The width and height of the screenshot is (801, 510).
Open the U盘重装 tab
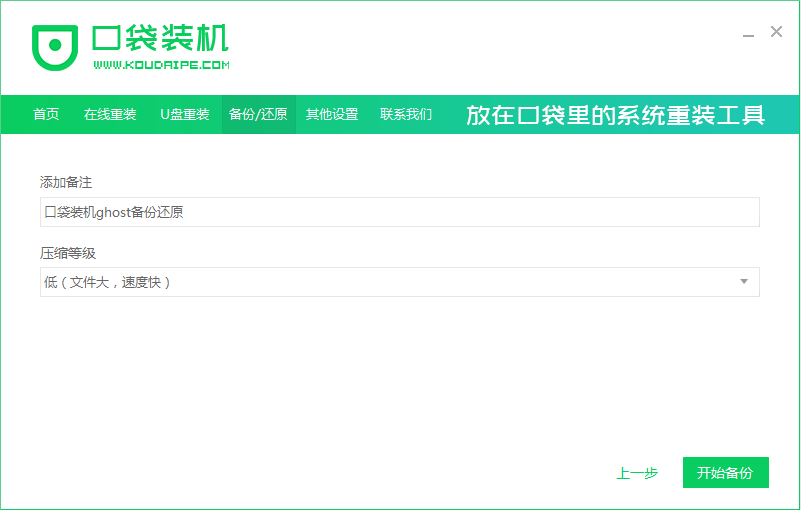(185, 114)
